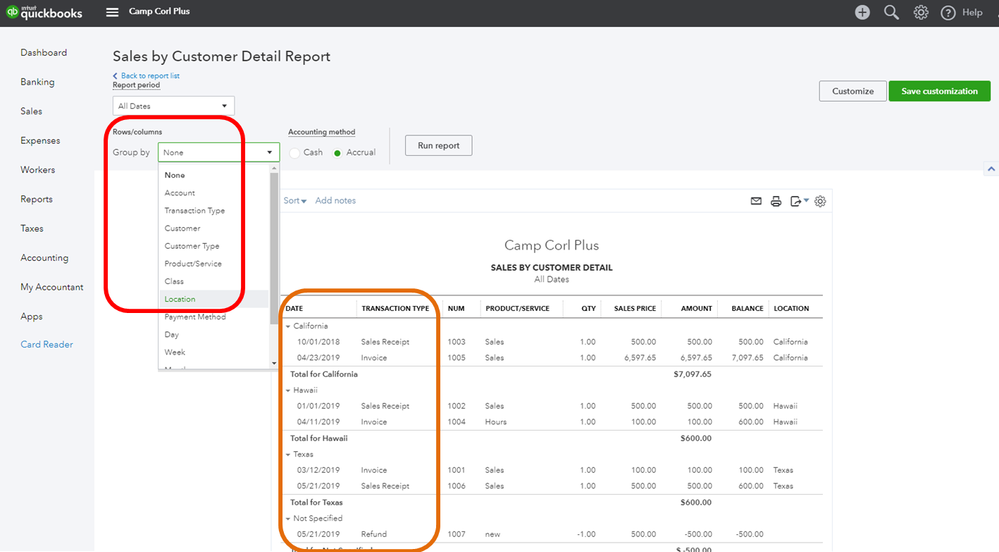999x552 pixels.
Task: Click Save customization button
Action: [939, 91]
